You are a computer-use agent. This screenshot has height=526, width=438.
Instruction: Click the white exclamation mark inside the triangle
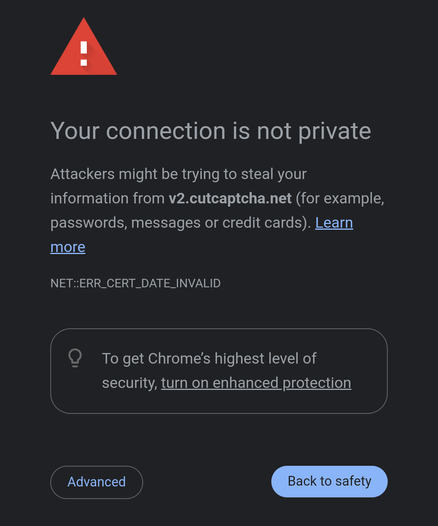84,54
